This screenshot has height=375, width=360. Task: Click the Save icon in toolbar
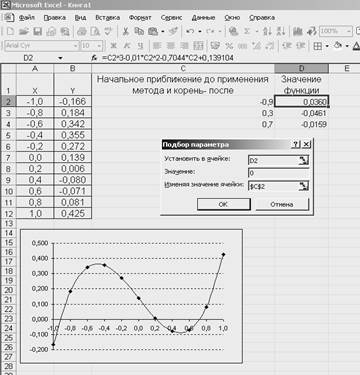click(x=37, y=31)
